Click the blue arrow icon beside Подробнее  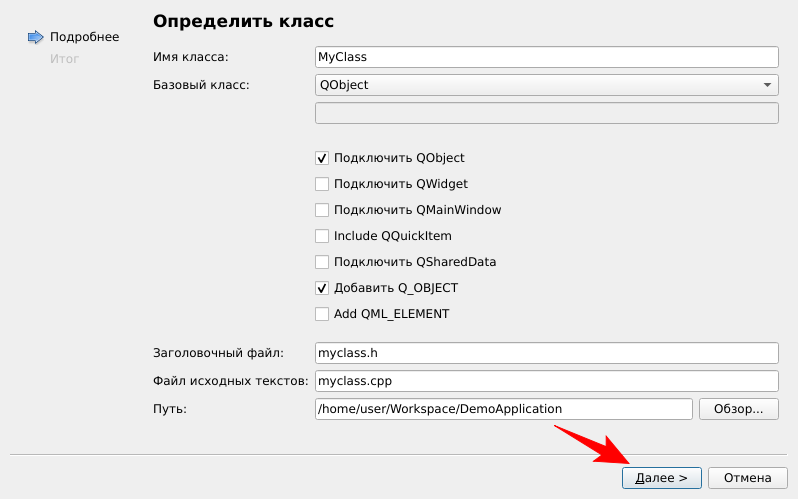pyautogui.click(x=35, y=37)
